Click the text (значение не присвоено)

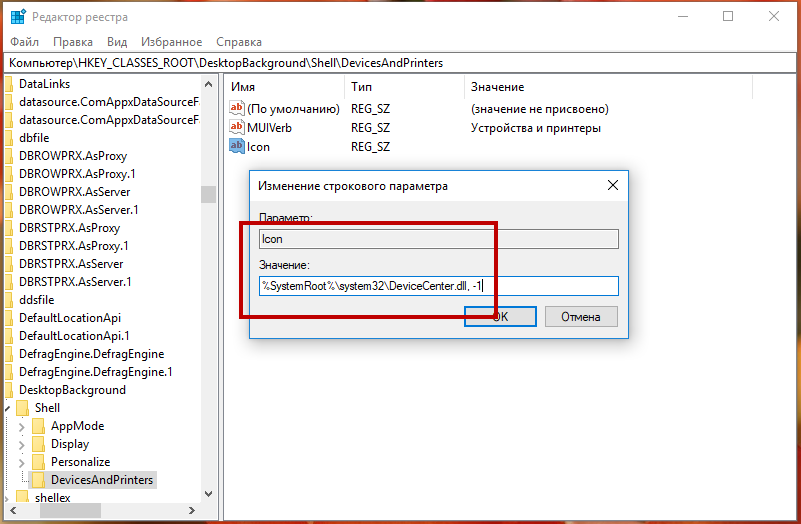pyautogui.click(x=540, y=109)
